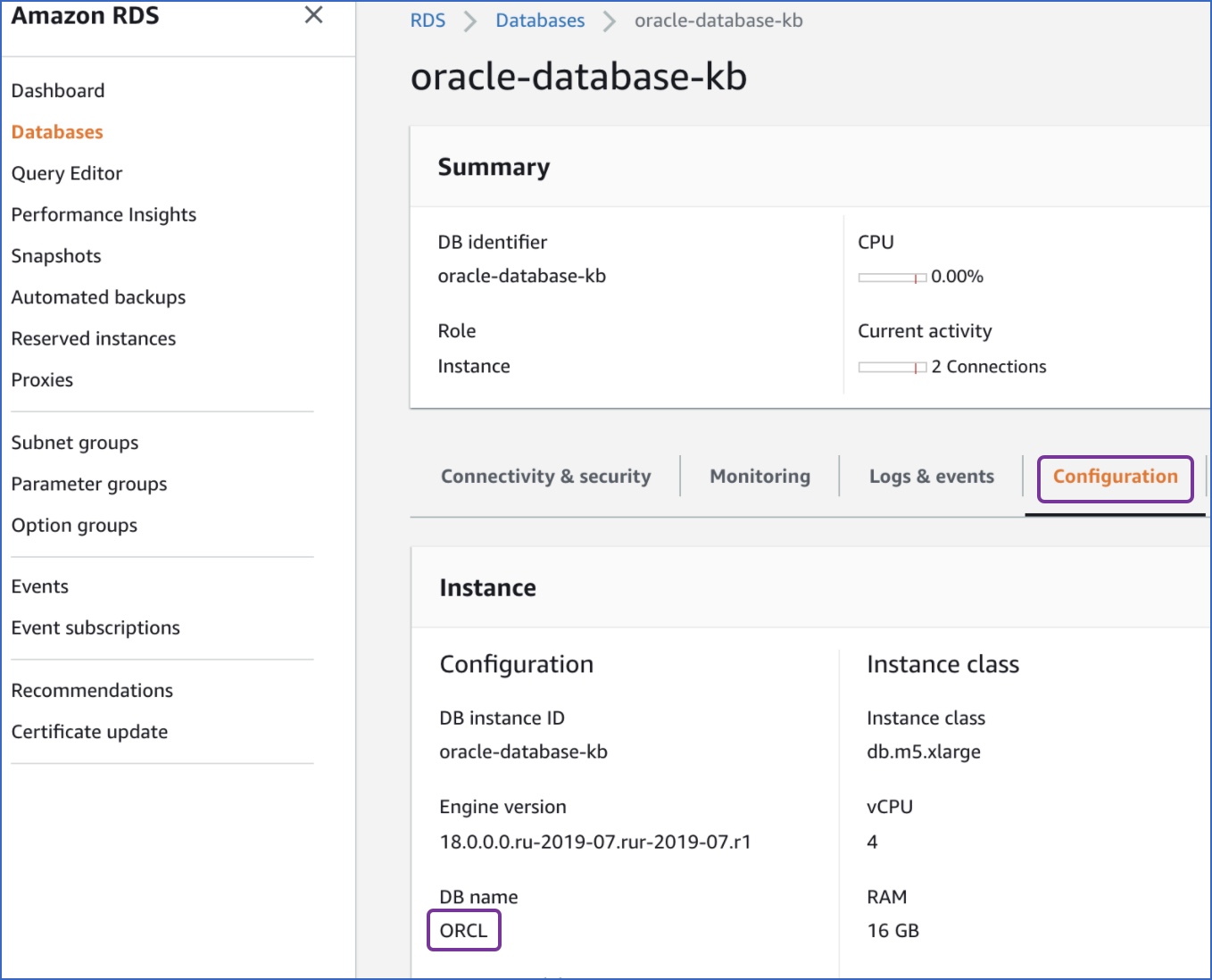Click the DB identifier value in Summary
Screen dimensions: 1212x980
522,276
